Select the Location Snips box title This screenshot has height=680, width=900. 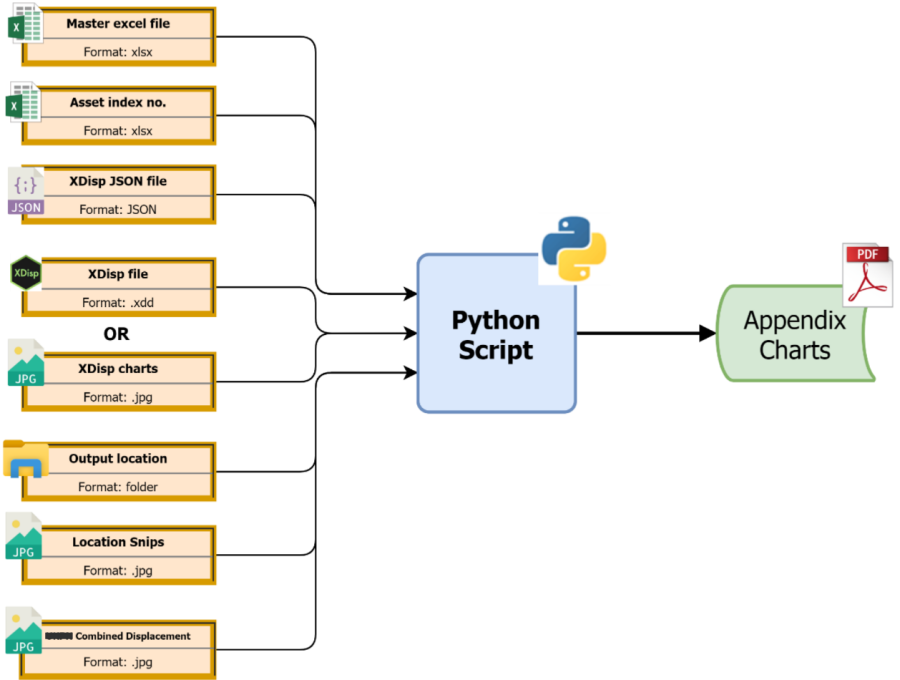click(x=117, y=542)
